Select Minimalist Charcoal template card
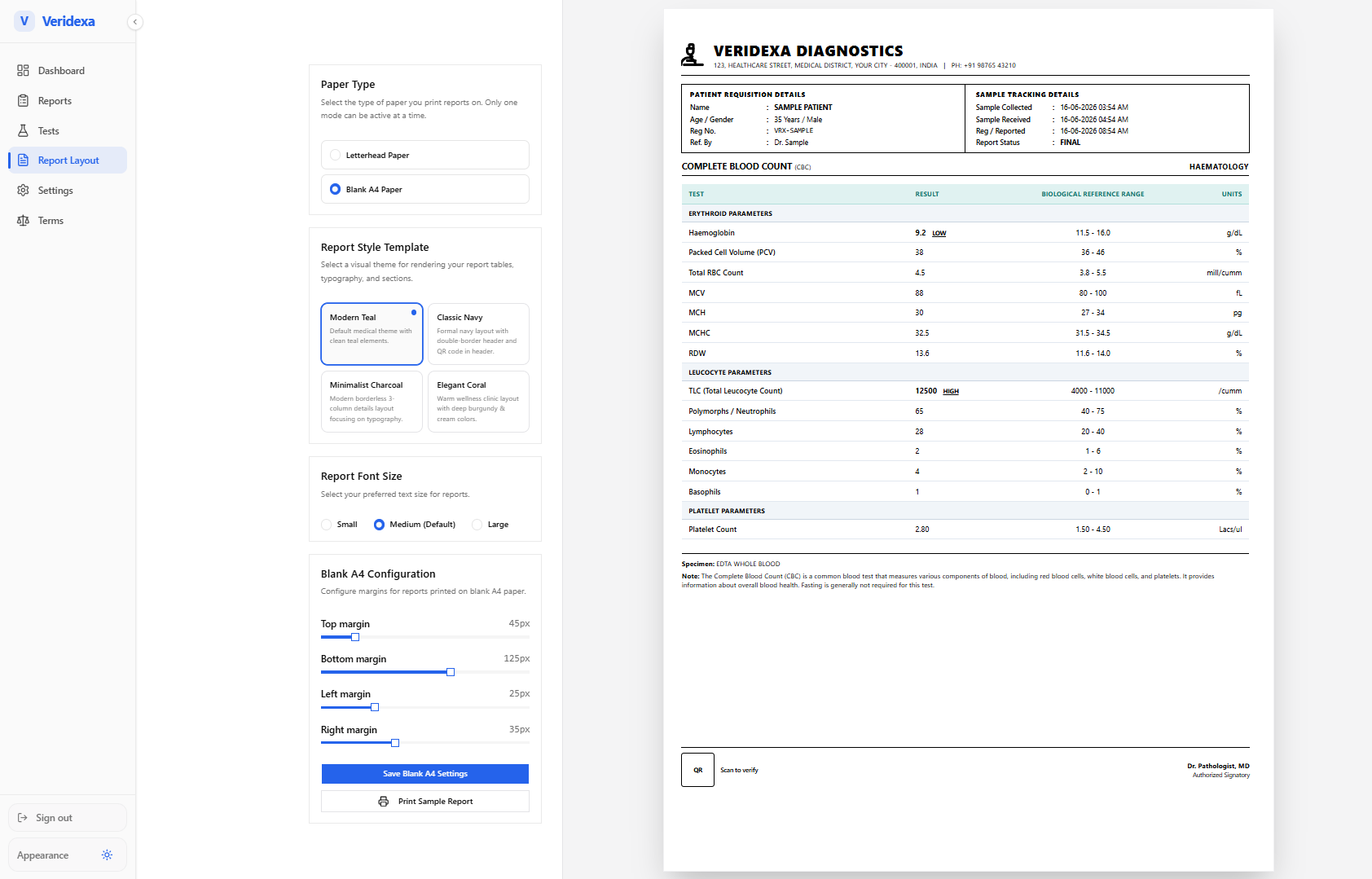This screenshot has width=1372, height=879. pyautogui.click(x=372, y=402)
